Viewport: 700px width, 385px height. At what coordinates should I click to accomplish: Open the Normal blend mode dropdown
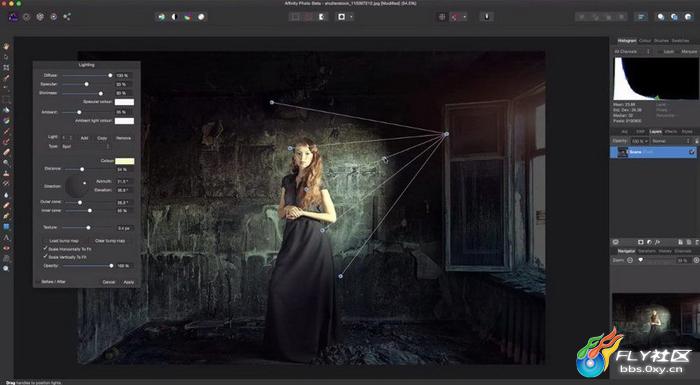(671, 141)
